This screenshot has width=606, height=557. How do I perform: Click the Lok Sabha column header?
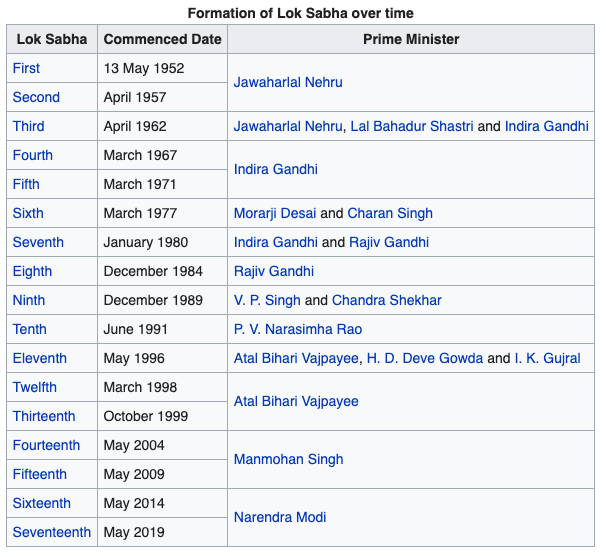pyautogui.click(x=52, y=39)
